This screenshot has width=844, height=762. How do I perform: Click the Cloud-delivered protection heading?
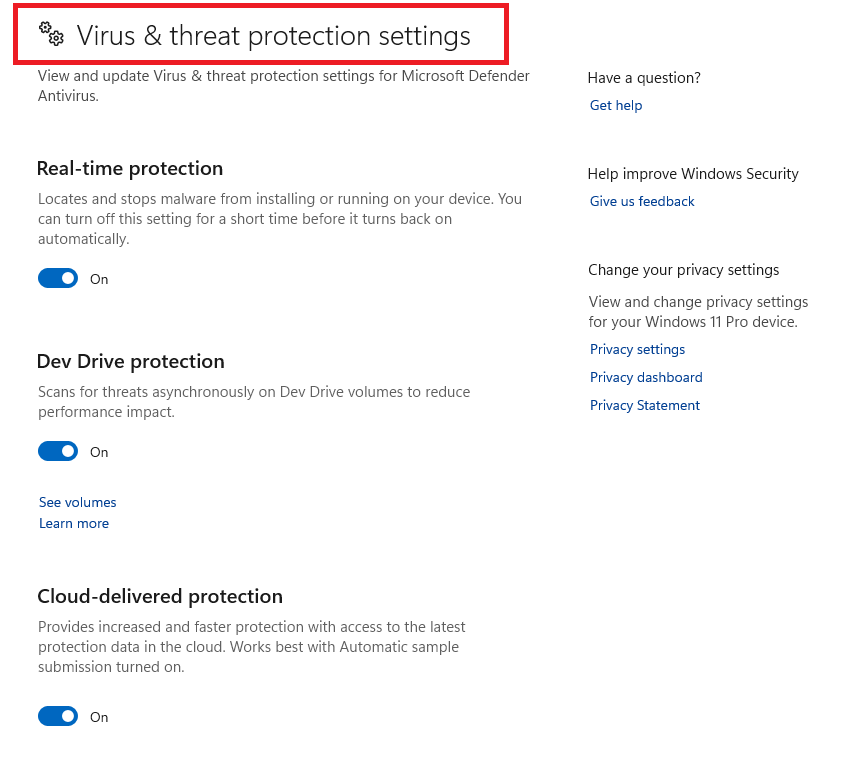click(160, 597)
